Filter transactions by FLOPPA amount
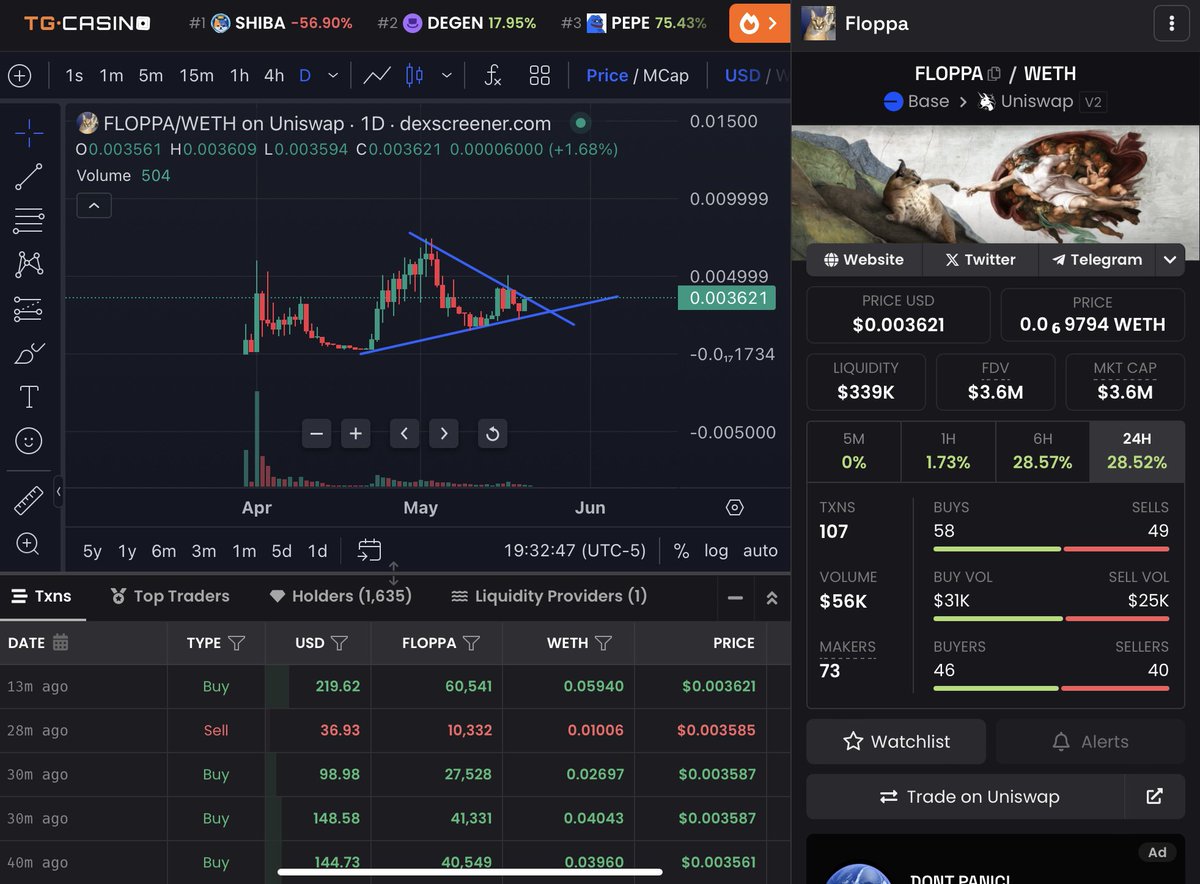 pyautogui.click(x=471, y=643)
